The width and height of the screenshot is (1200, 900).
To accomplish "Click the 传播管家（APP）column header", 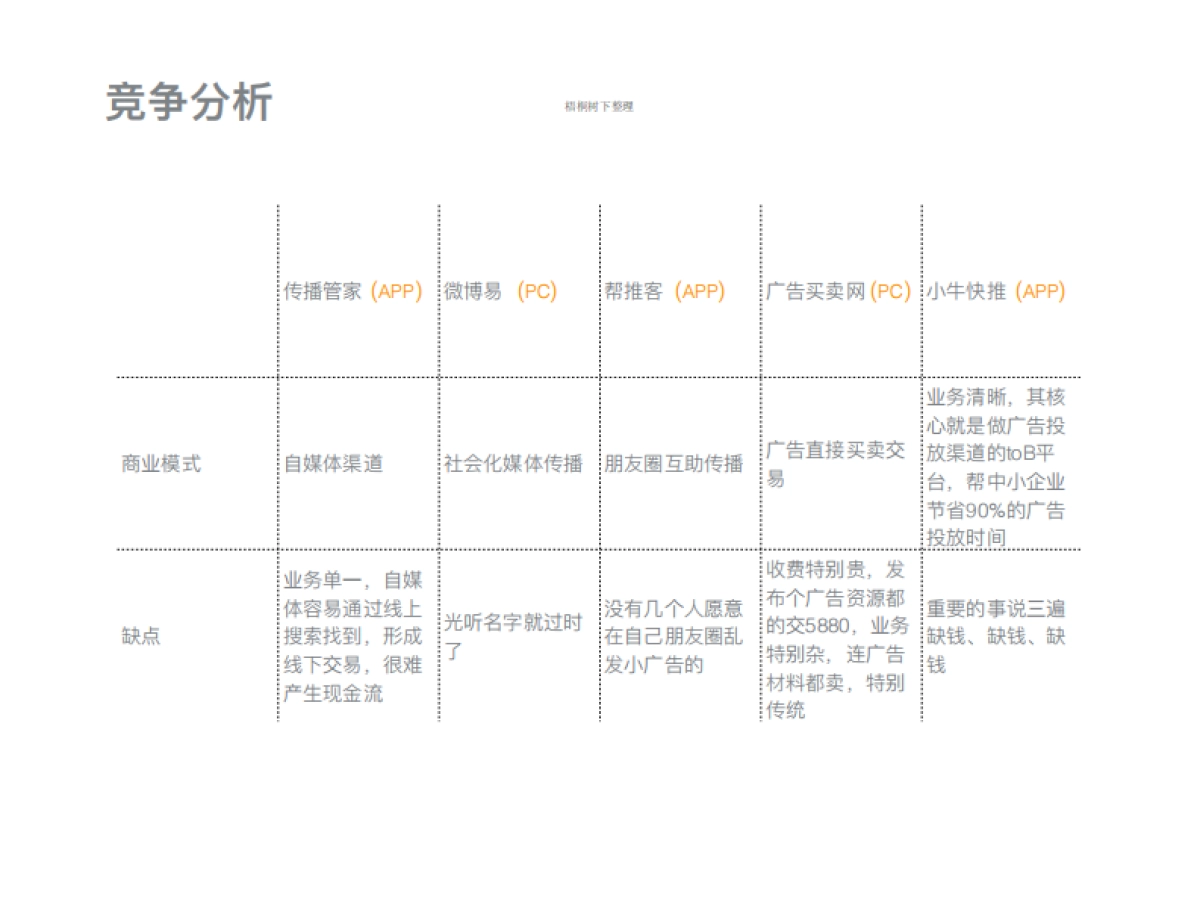I will [x=352, y=292].
